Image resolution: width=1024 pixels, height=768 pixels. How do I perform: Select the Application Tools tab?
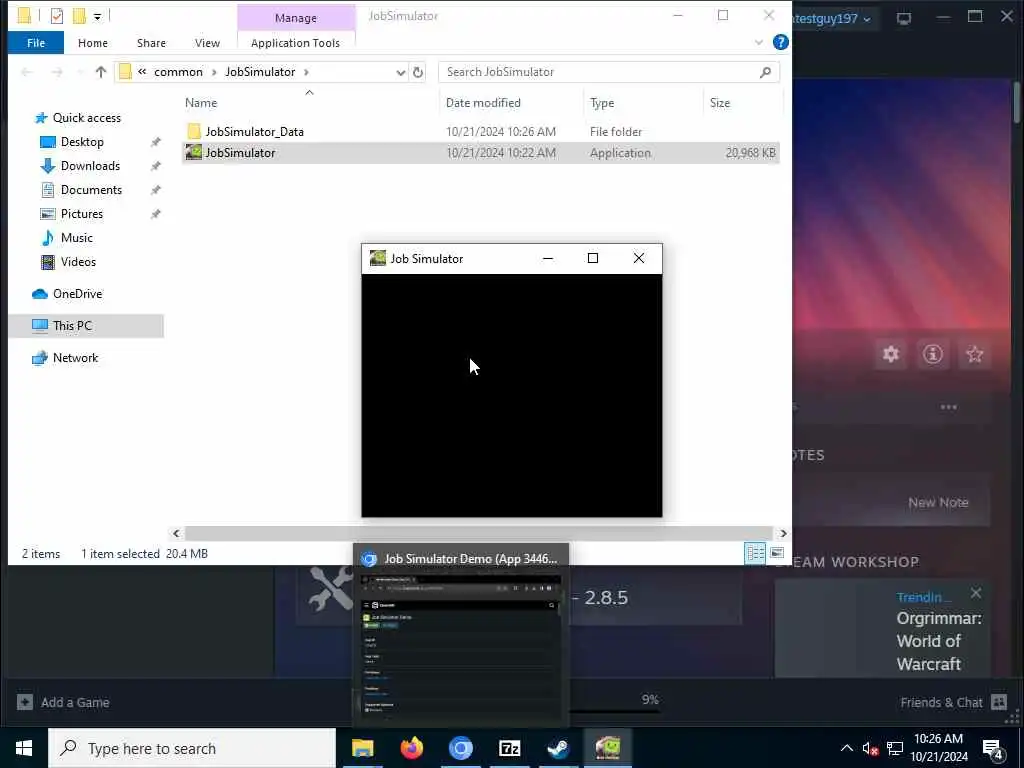(295, 43)
